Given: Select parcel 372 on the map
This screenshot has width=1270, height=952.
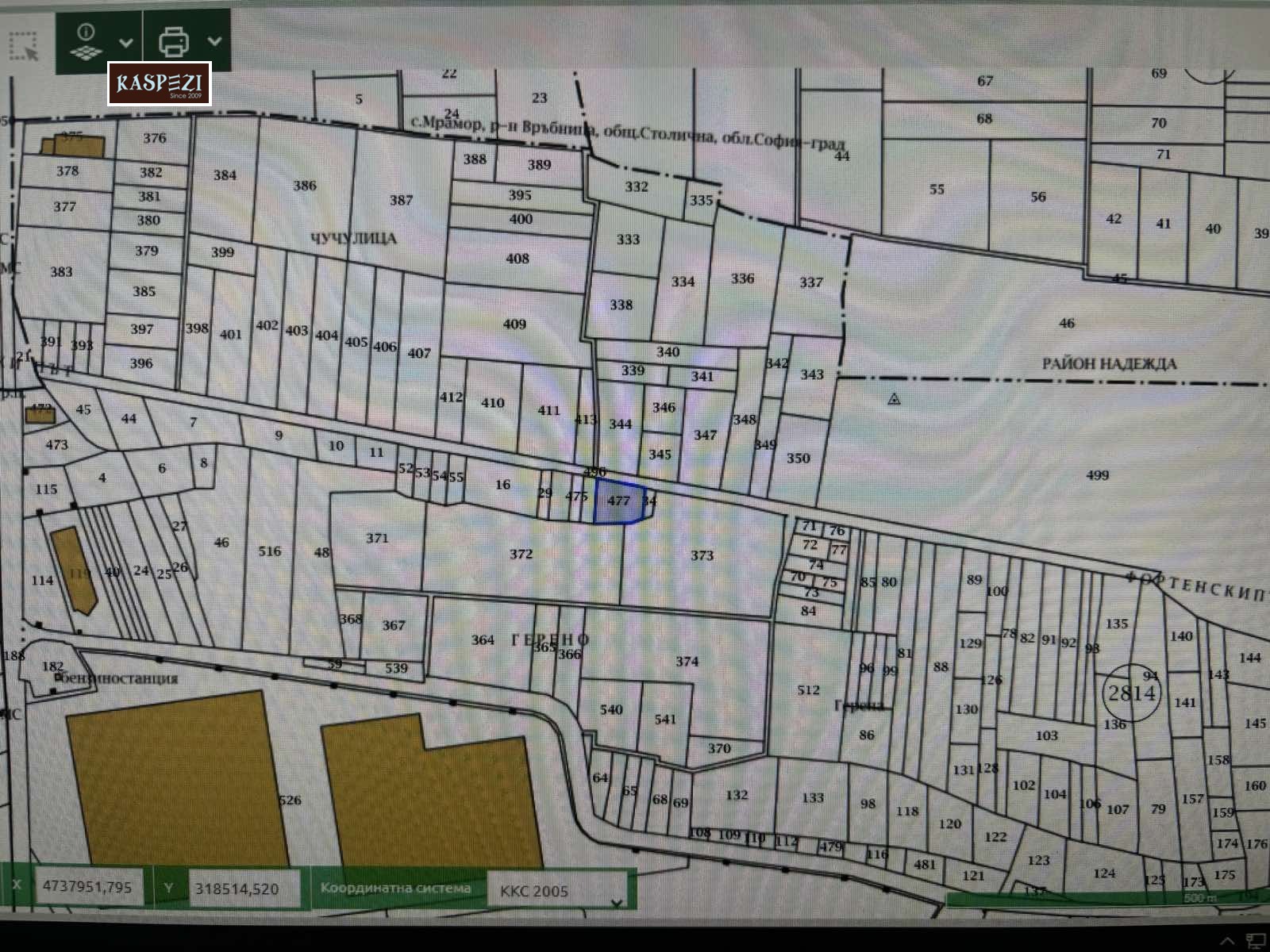Looking at the screenshot, I should click(521, 554).
